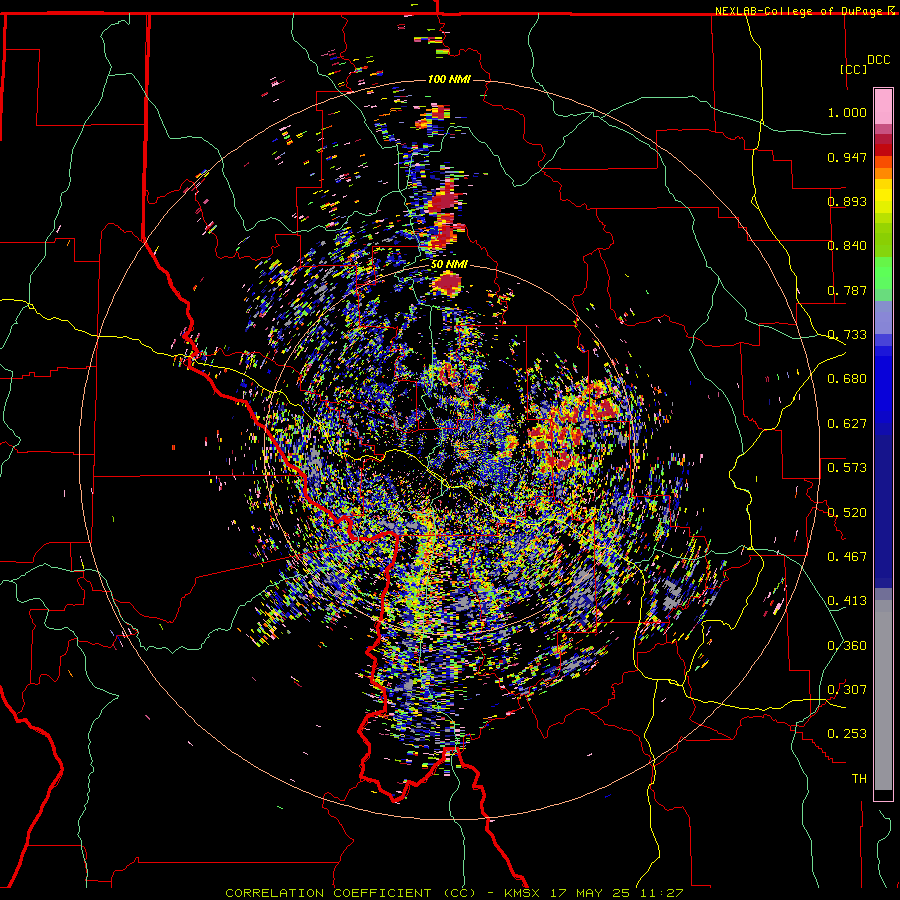Select the 0.893 legend value
The image size is (900, 900).
tap(847, 201)
